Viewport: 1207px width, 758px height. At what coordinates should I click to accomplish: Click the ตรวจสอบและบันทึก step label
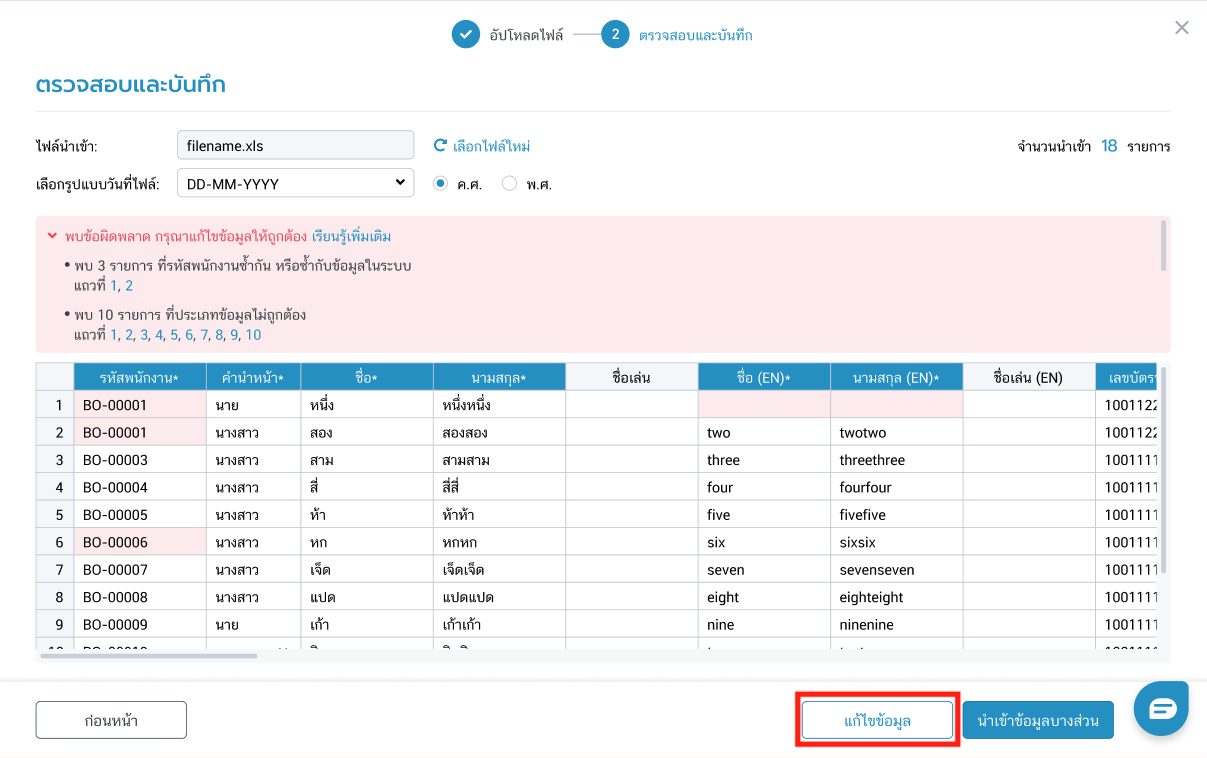696,35
